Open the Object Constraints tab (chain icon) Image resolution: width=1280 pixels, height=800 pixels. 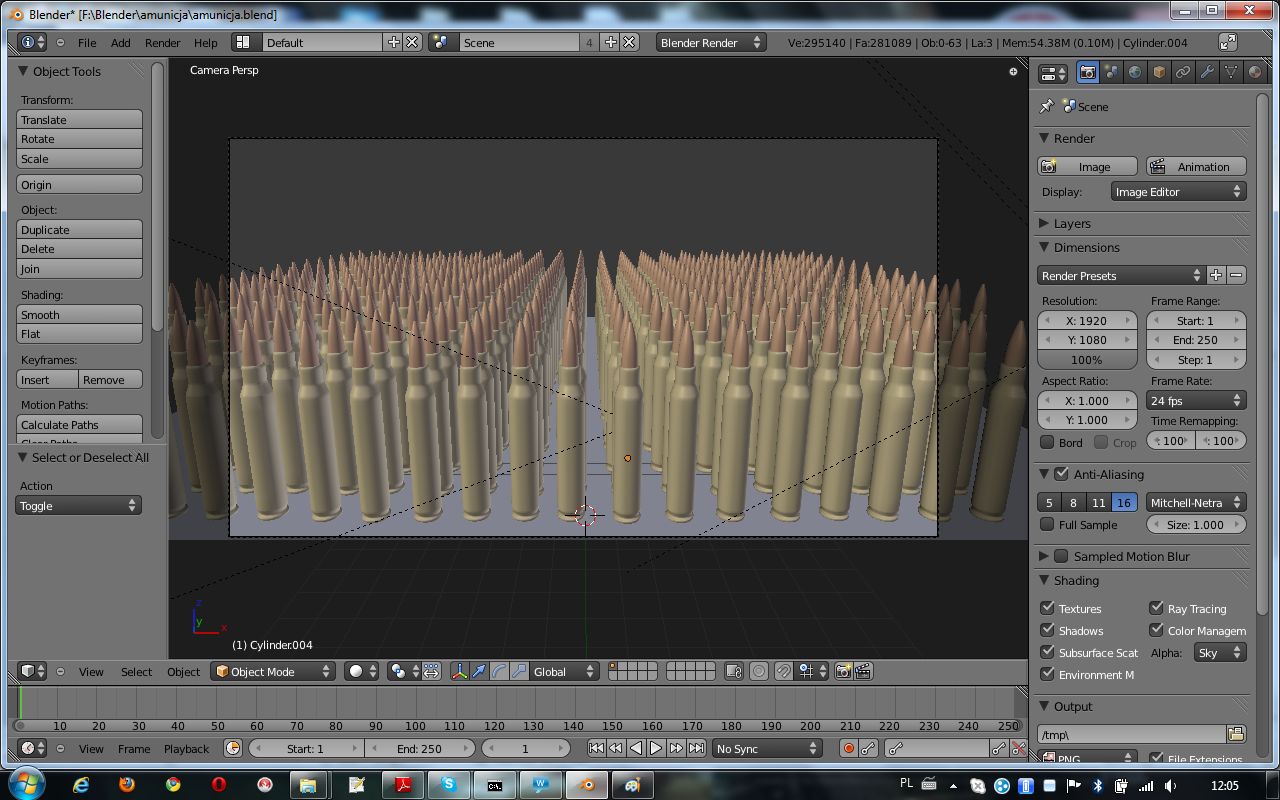1183,73
